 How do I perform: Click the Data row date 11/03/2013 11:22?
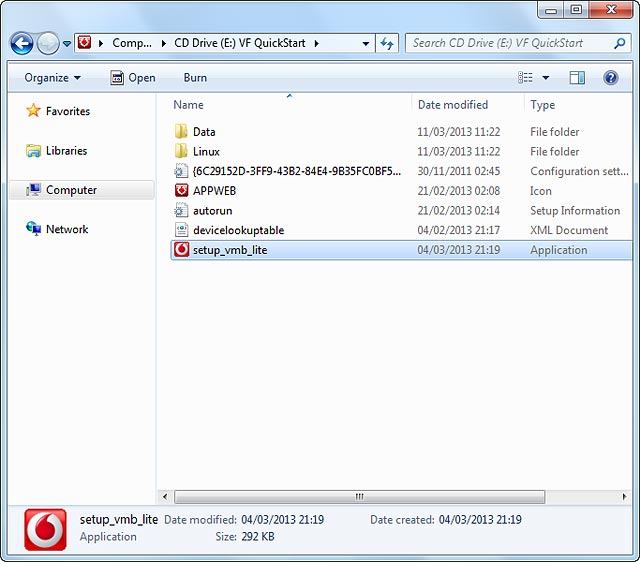[458, 132]
